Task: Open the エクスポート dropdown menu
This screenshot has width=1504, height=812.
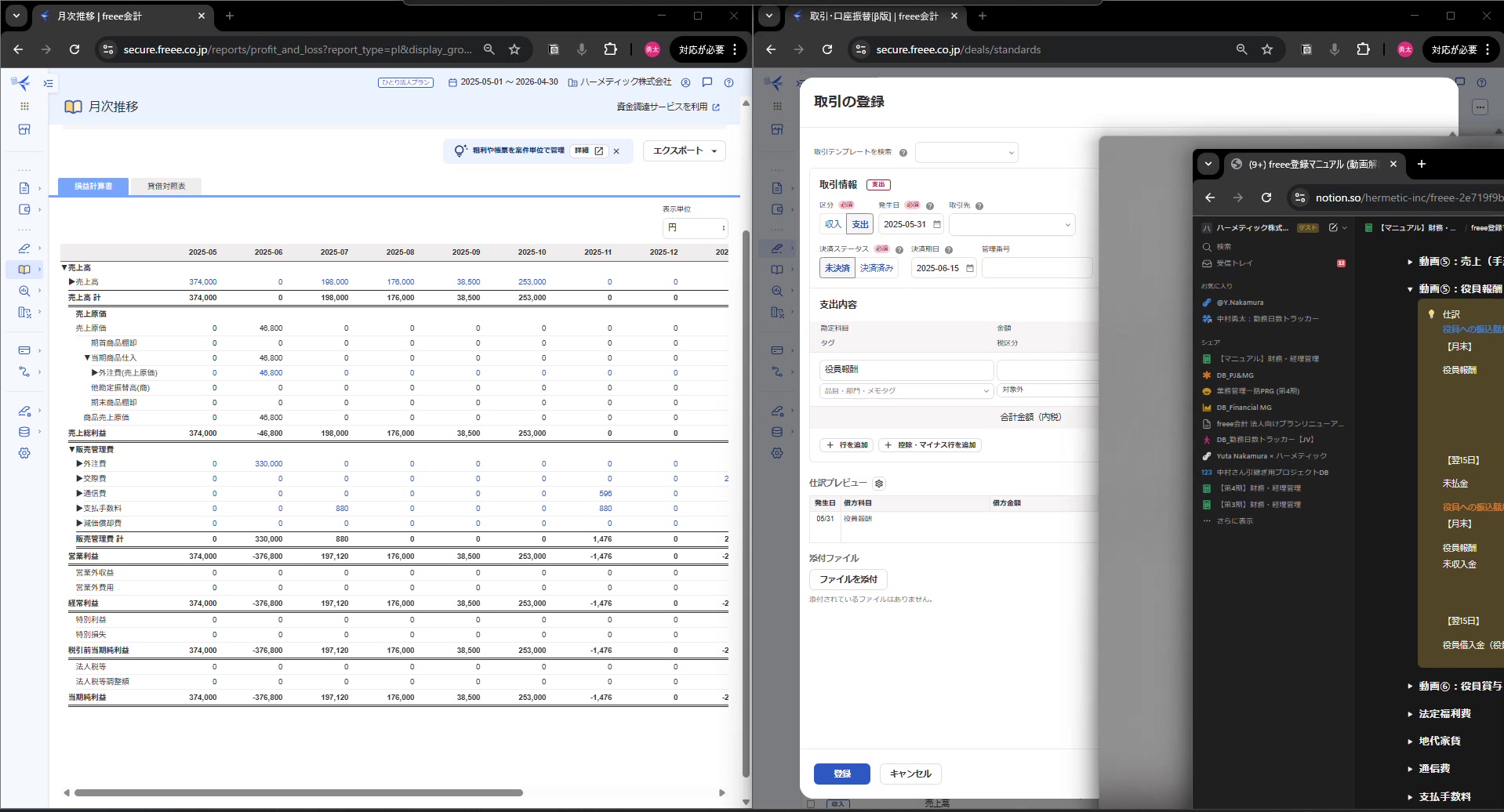Action: 684,150
